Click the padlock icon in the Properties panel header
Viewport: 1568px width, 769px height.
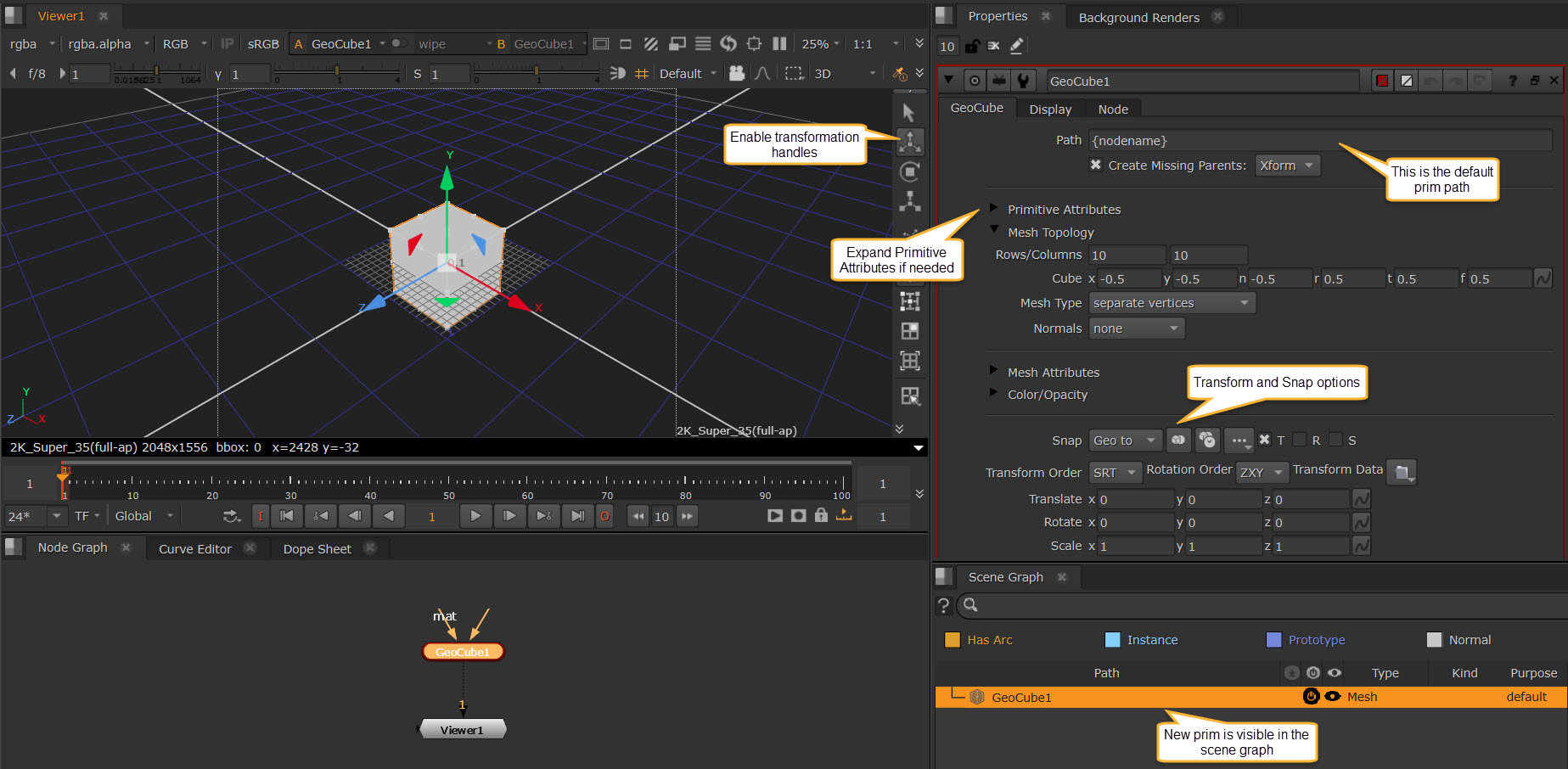pos(972,46)
